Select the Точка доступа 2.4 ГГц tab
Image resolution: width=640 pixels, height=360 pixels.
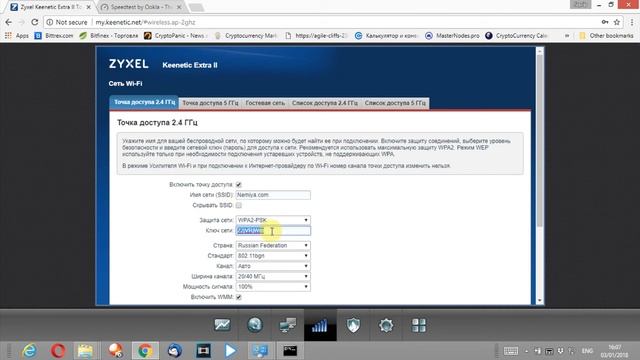tap(144, 102)
